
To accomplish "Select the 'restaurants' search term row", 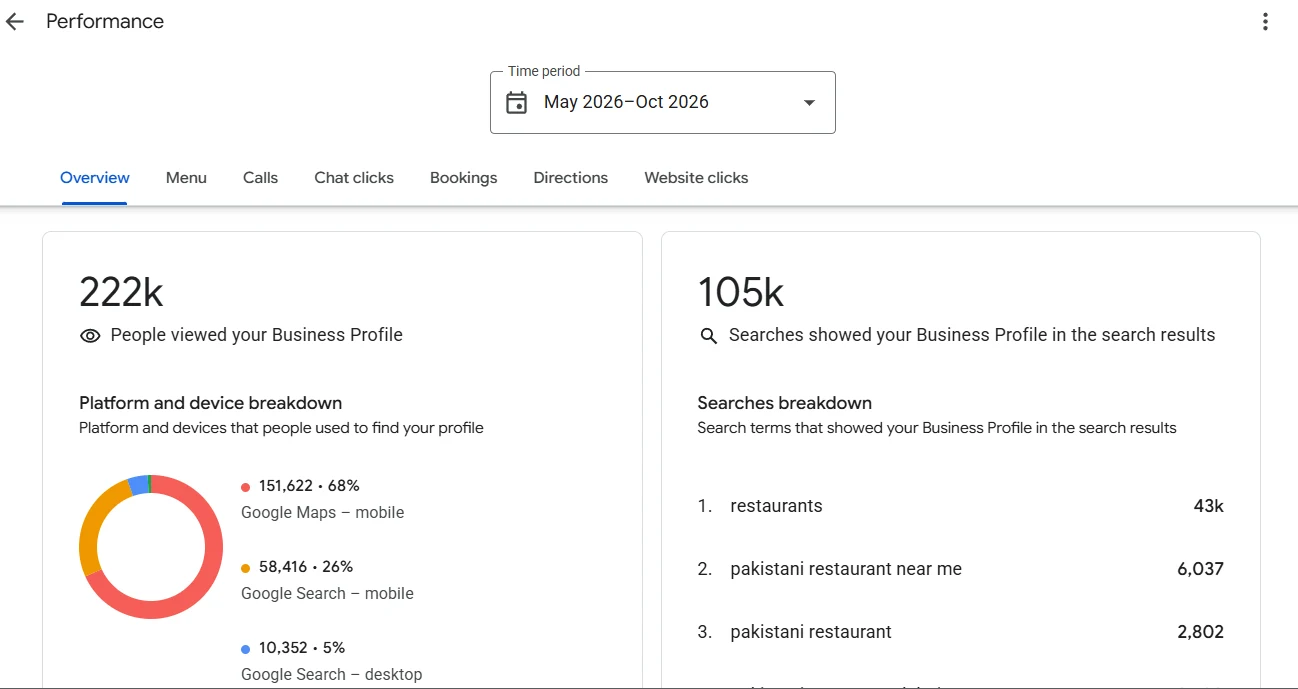I will click(x=960, y=506).
